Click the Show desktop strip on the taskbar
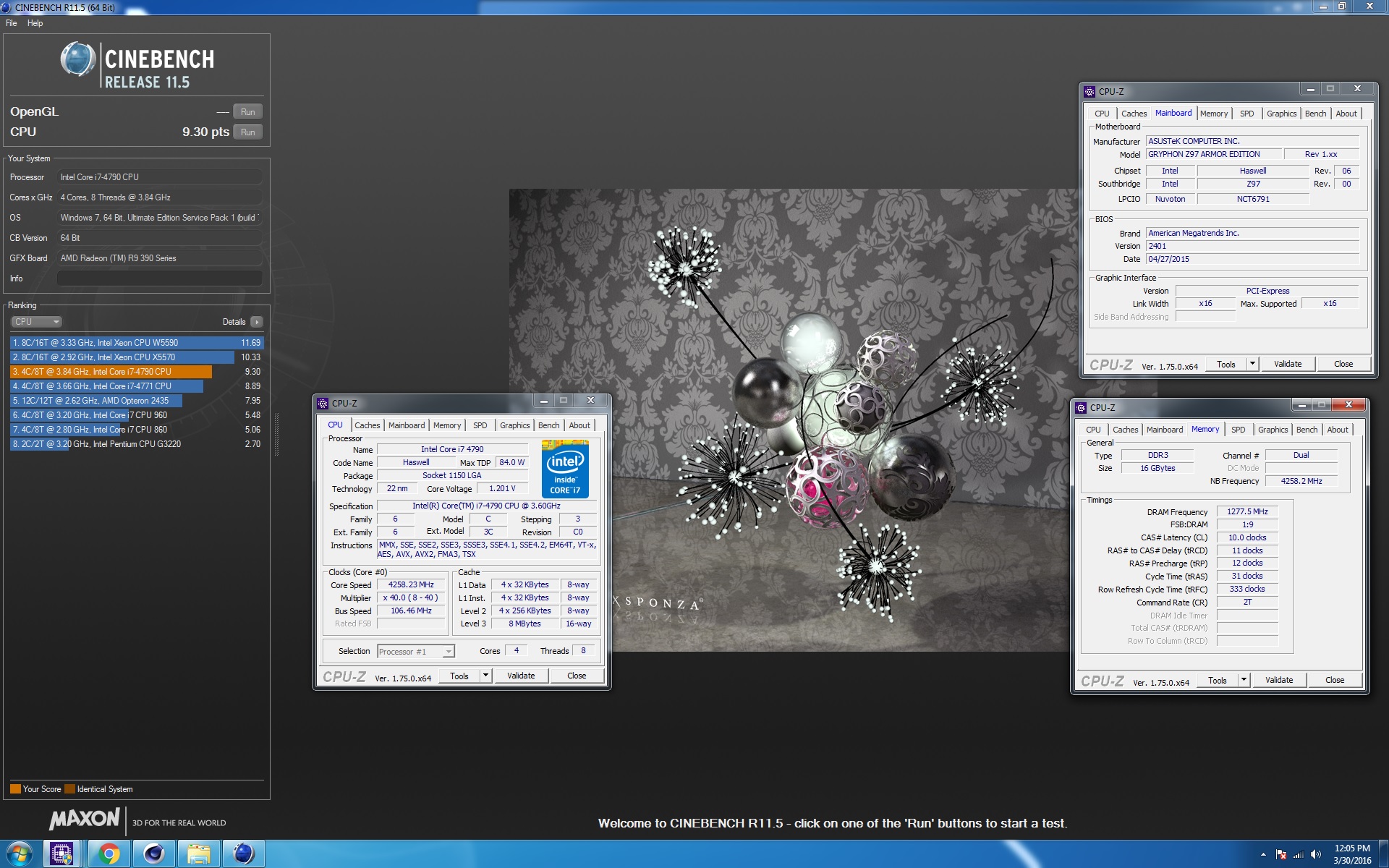Viewport: 1389px width, 868px height. 1383,854
